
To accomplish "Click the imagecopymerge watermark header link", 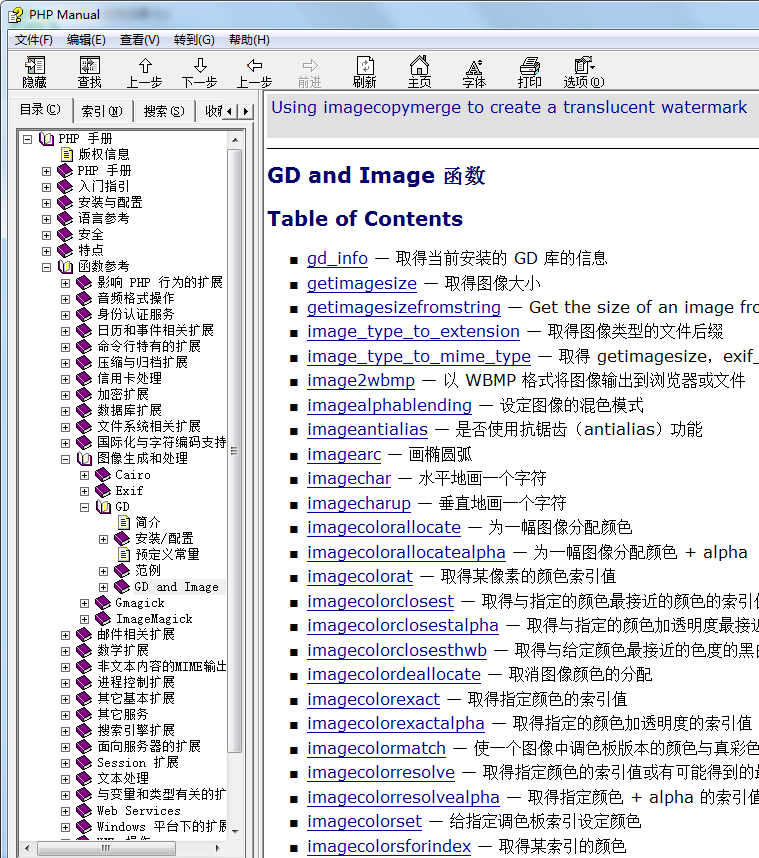I will (509, 107).
